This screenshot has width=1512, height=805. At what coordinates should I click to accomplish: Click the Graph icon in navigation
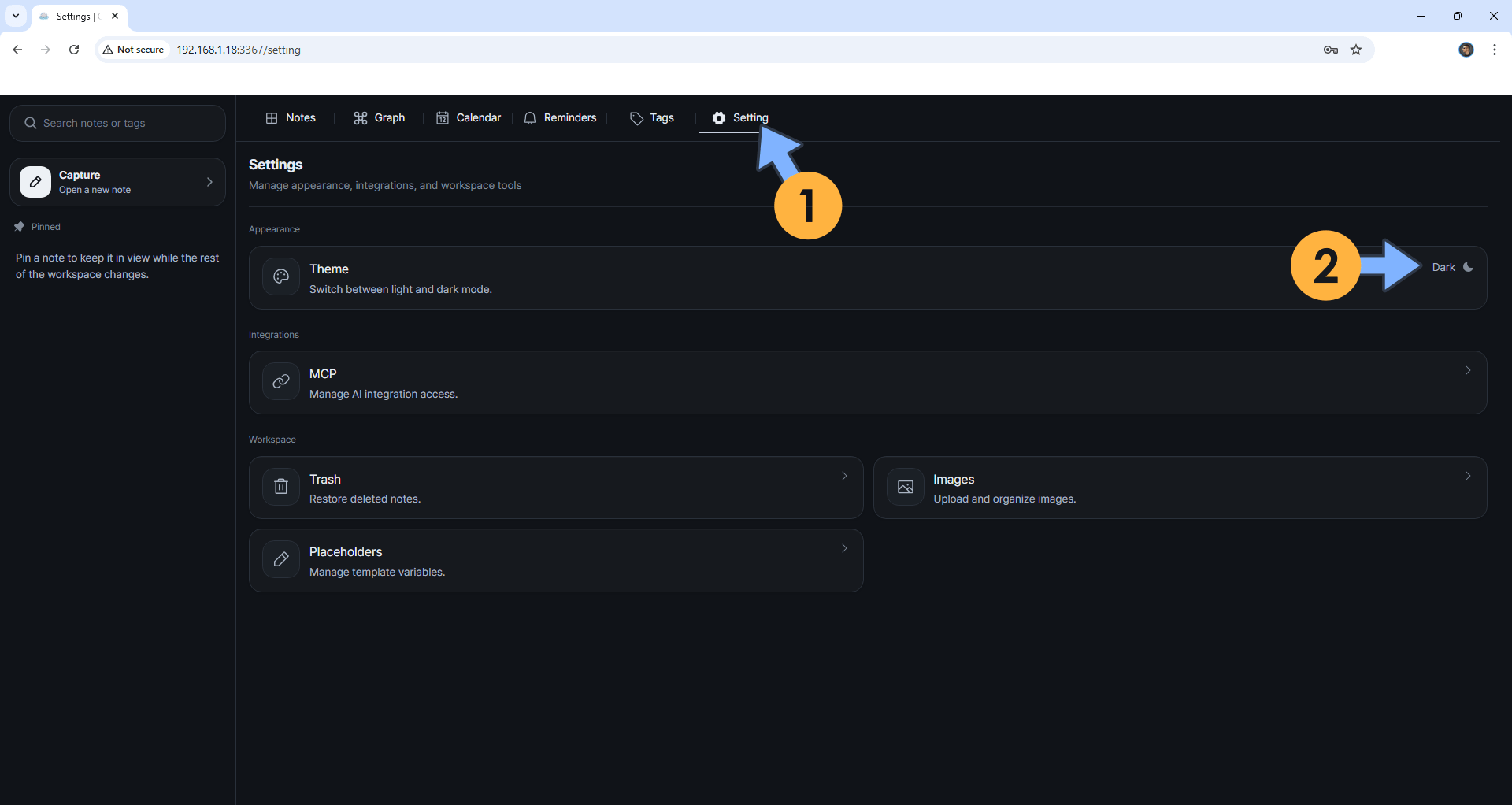coord(361,117)
